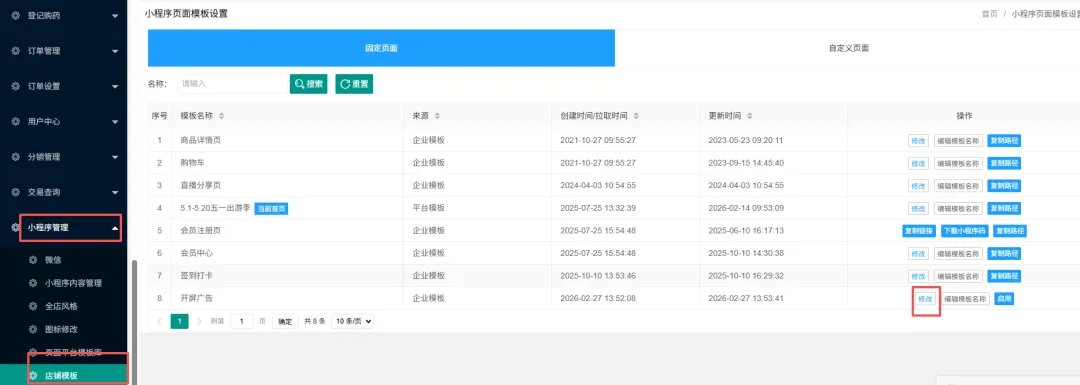The width and height of the screenshot is (1080, 385).
Task: Collapse the 小程序管理 menu arrow
Action: click(x=115, y=227)
